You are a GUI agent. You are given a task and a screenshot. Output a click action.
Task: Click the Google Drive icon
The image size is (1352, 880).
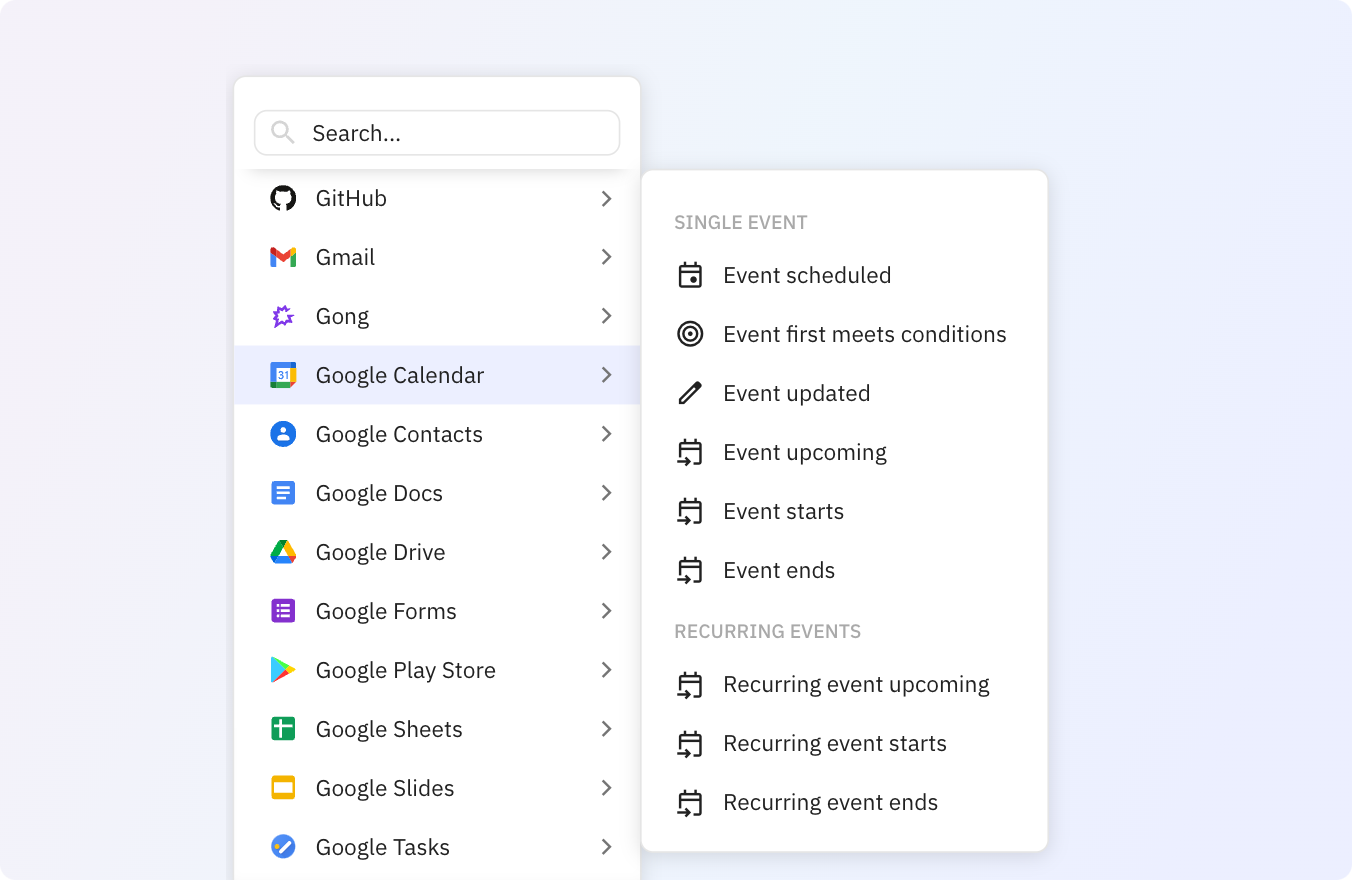click(283, 552)
